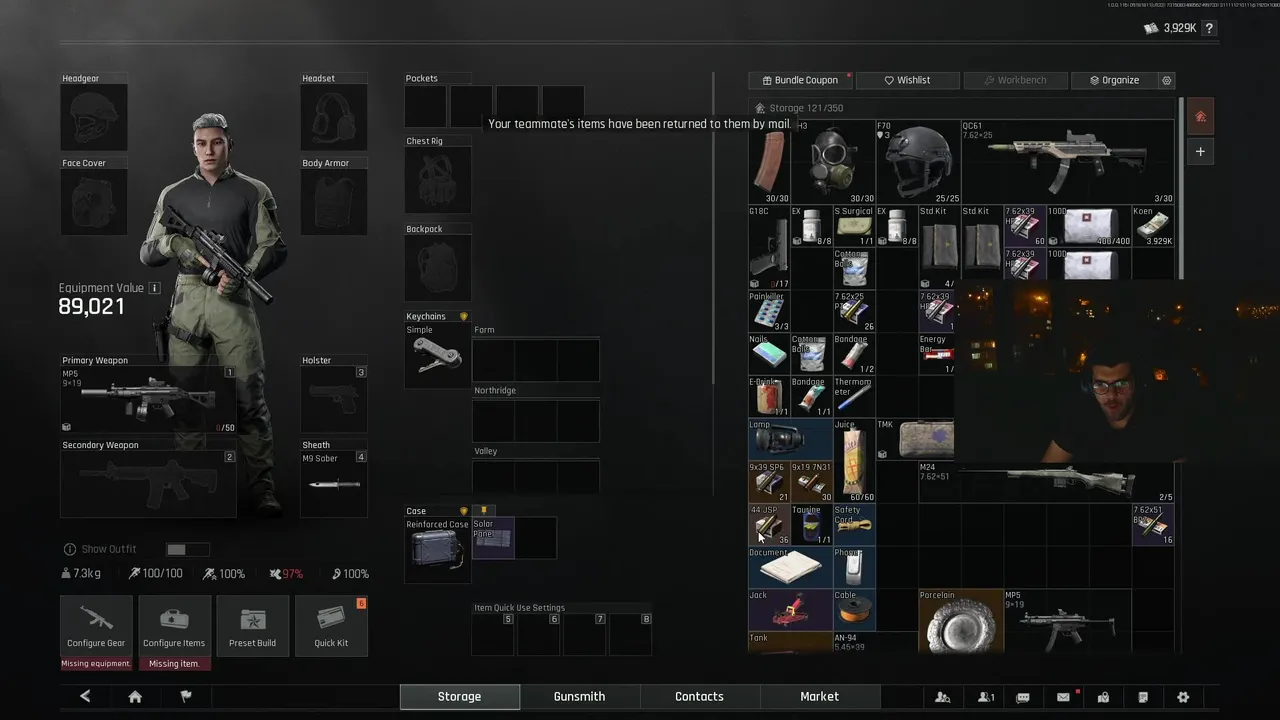This screenshot has width=1280, height=720.
Task: Open the friends list icon with count 1
Action: [x=985, y=697]
